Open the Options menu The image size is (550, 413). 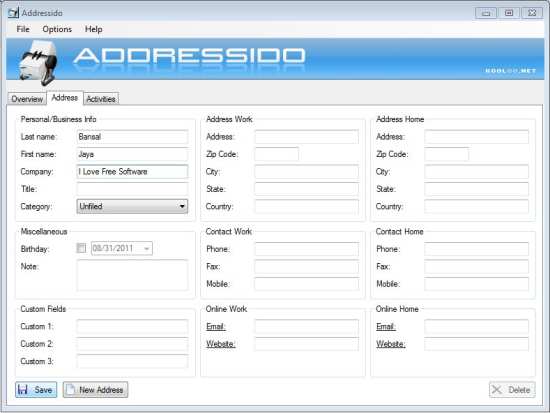(x=57, y=29)
